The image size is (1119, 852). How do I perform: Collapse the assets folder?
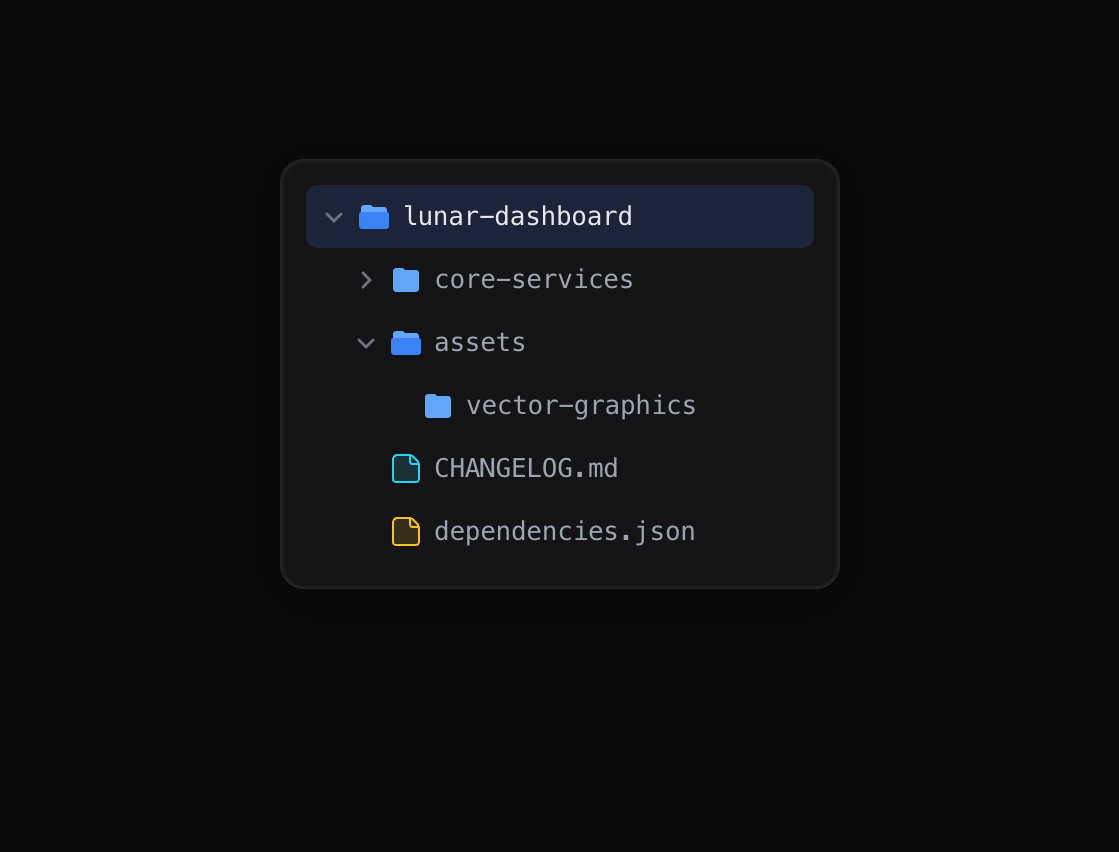coord(366,343)
